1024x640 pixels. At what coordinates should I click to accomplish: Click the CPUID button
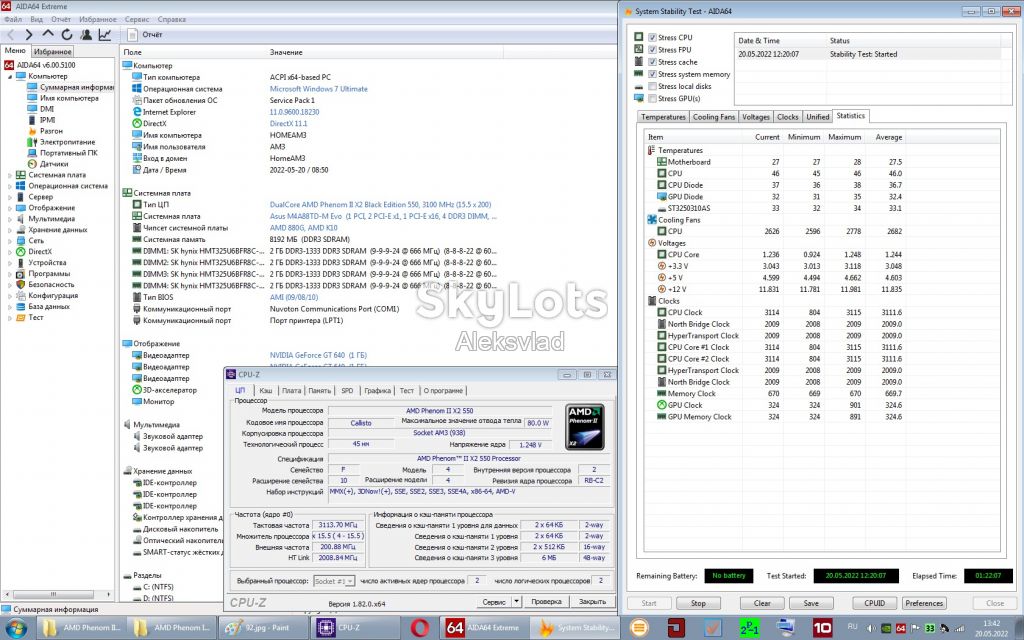(x=874, y=603)
